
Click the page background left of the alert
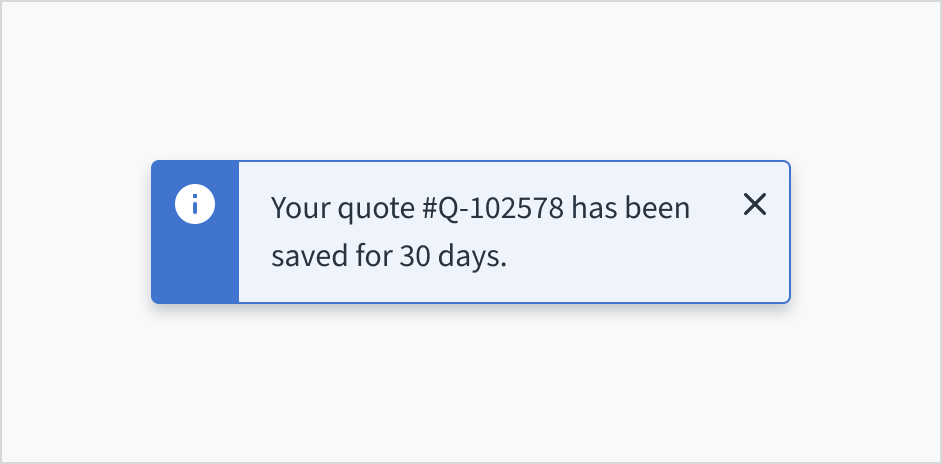pyautogui.click(x=75, y=232)
